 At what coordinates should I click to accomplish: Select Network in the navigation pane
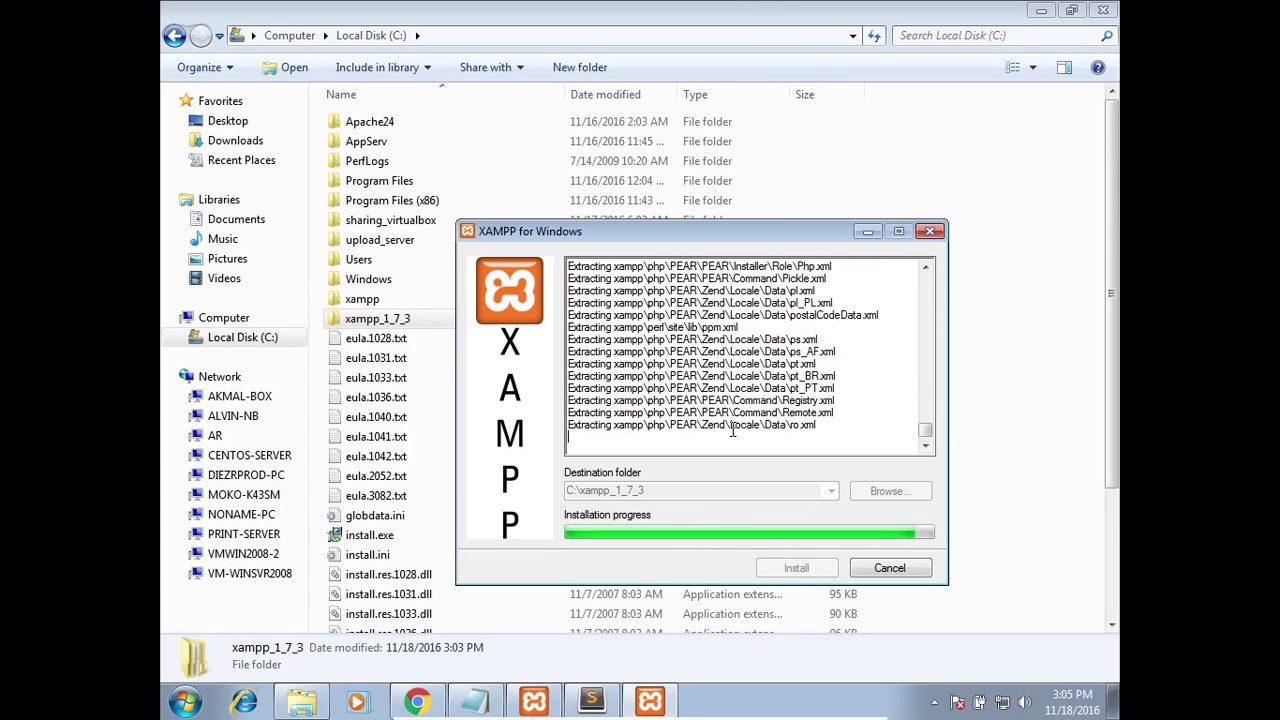coord(219,377)
